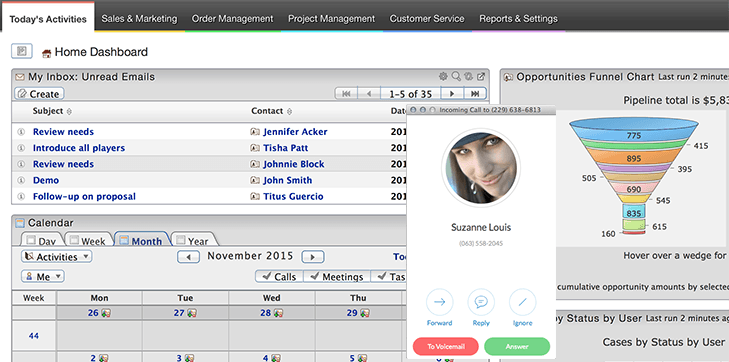Switch calendar to Day view
729x362 pixels.
[x=42, y=239]
